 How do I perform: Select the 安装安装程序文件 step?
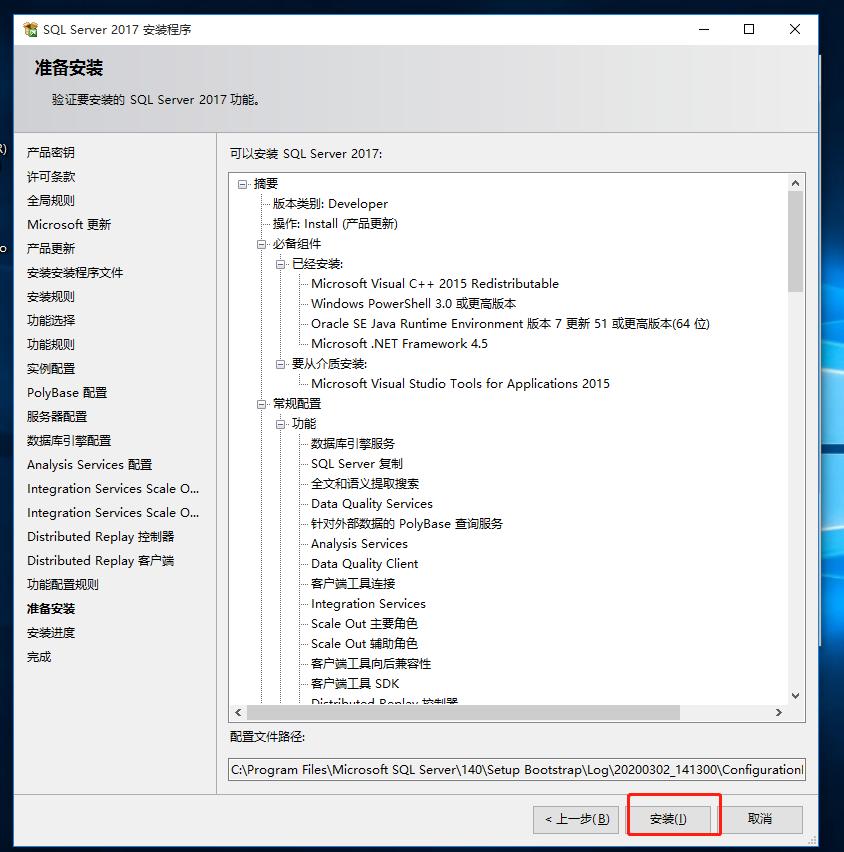(75, 273)
